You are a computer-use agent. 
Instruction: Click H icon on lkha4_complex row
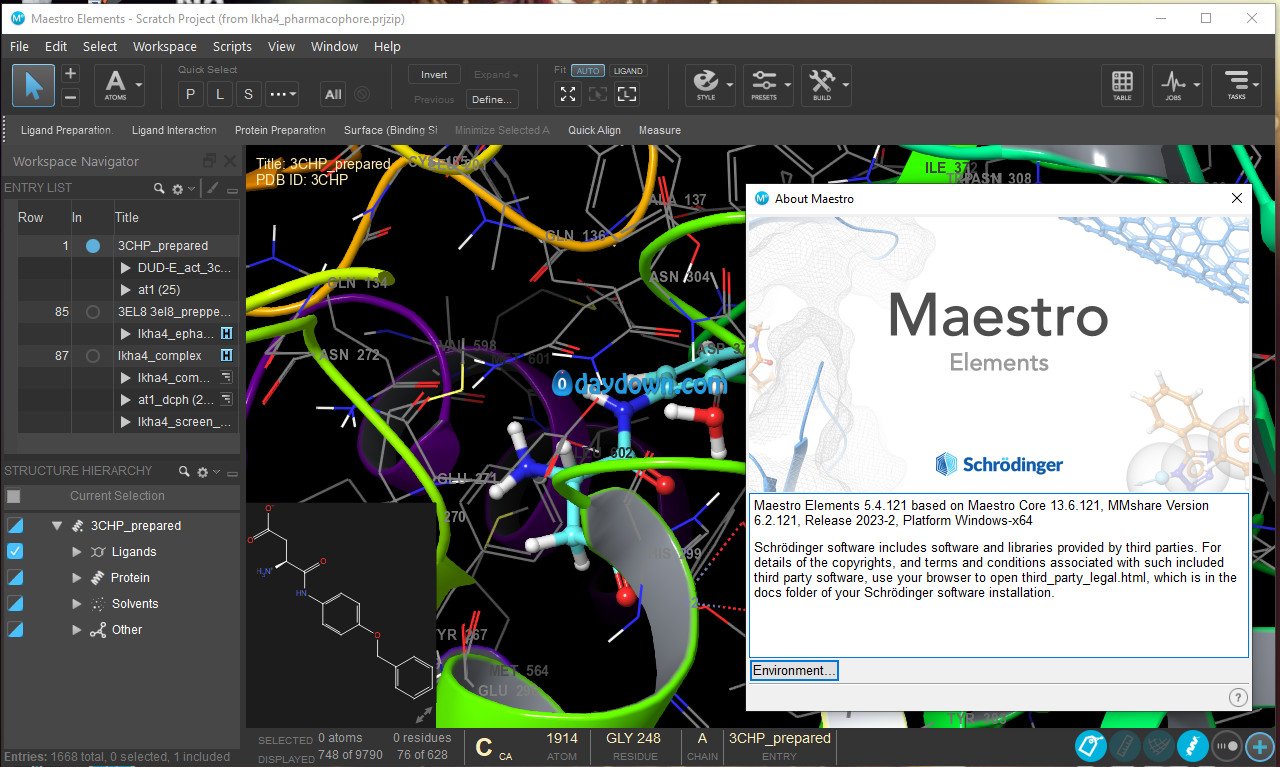pos(226,356)
